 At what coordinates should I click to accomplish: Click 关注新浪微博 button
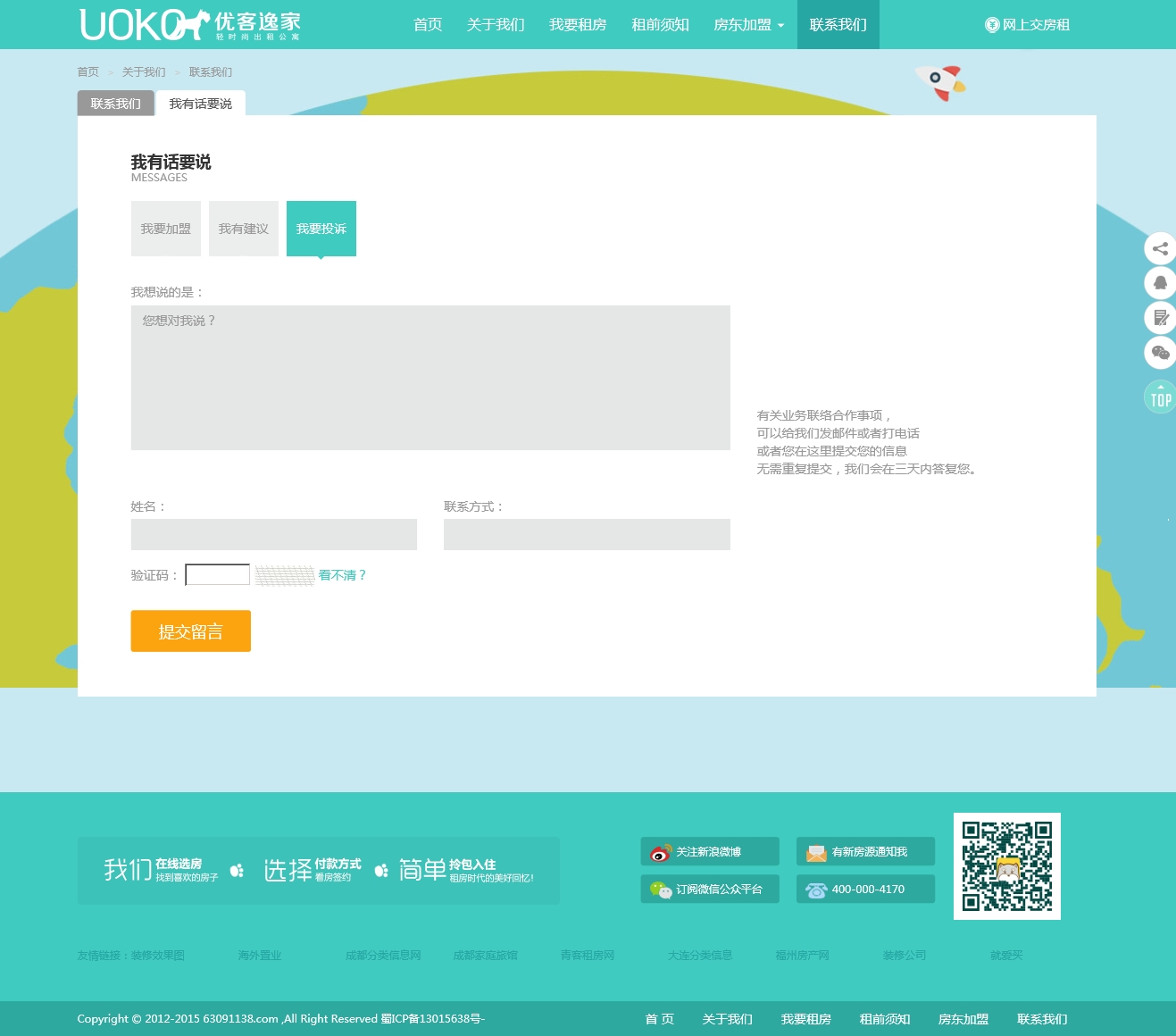click(710, 852)
